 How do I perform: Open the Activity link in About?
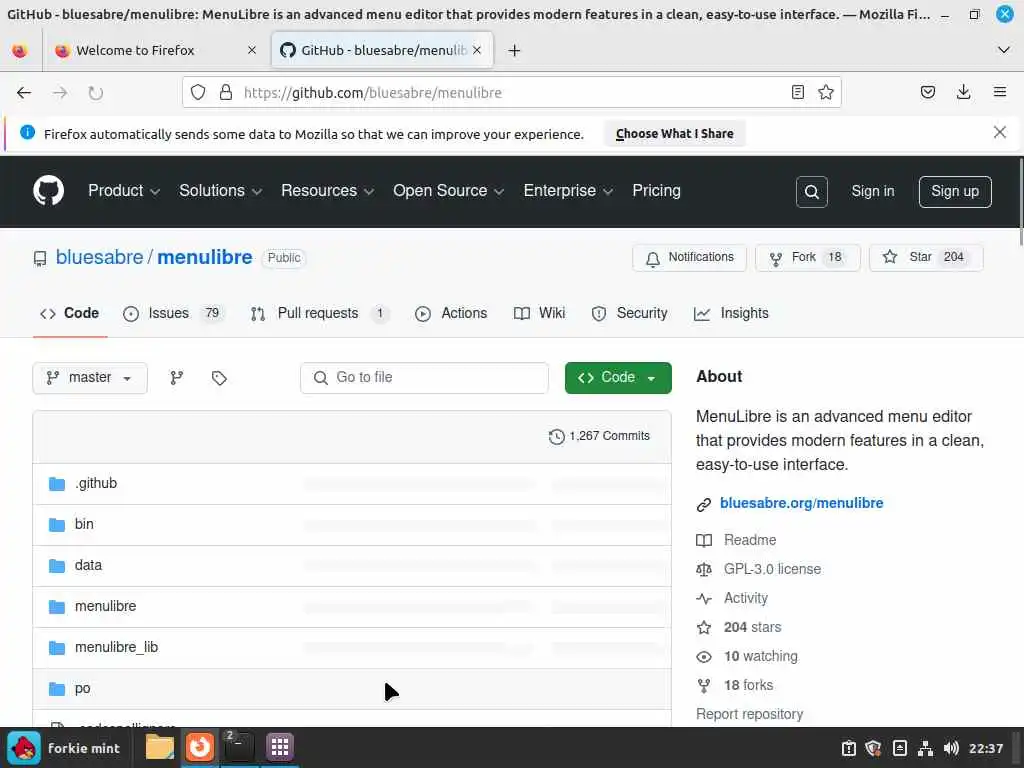click(732, 598)
